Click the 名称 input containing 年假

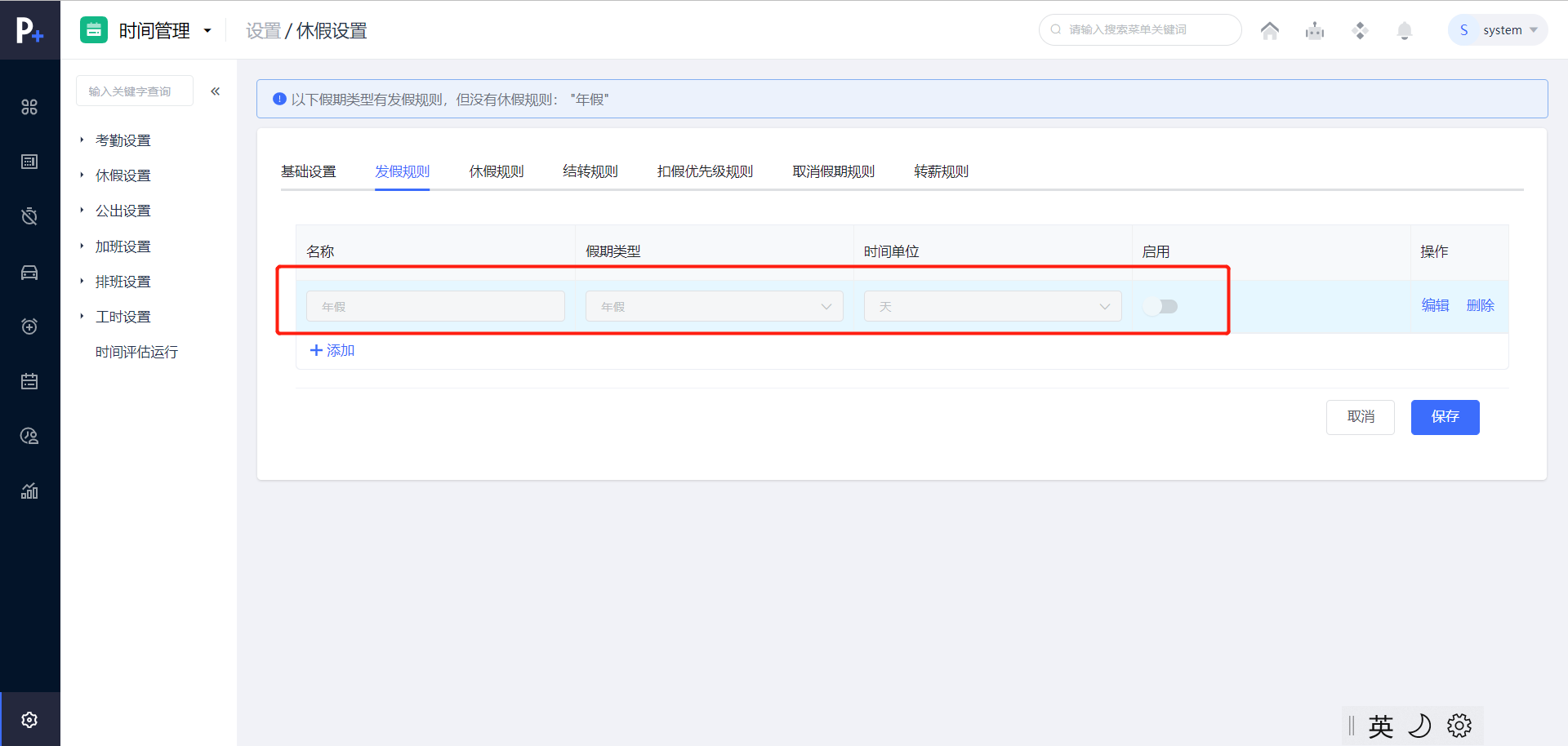[435, 306]
